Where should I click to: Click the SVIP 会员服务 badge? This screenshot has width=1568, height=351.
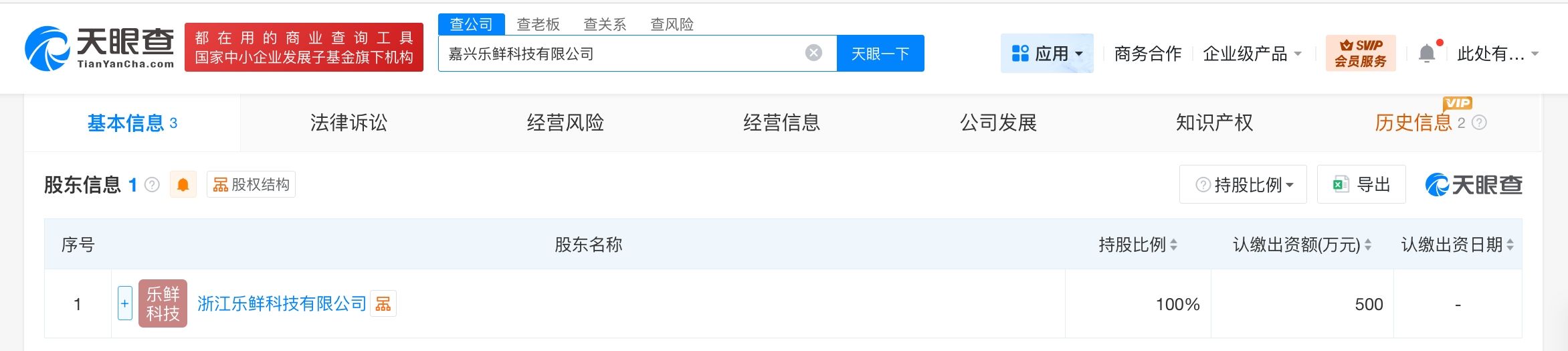(x=1360, y=53)
